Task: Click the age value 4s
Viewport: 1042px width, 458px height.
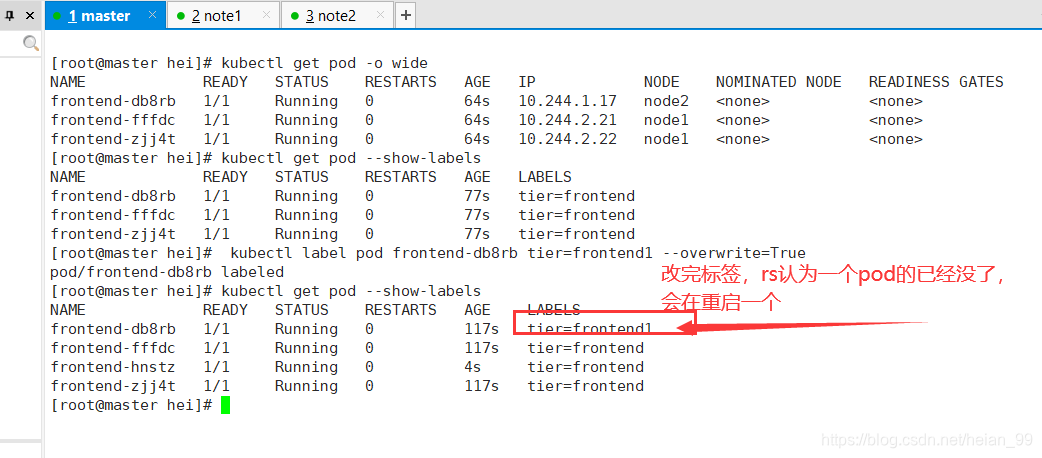Action: coord(473,367)
